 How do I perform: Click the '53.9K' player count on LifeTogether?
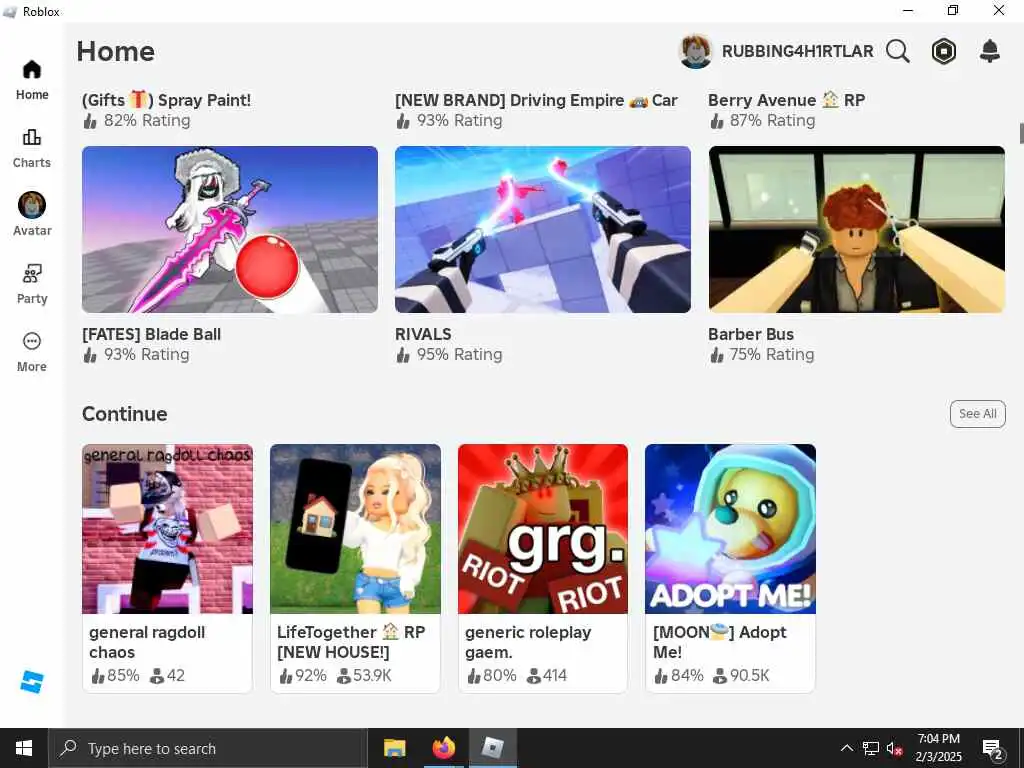pyautogui.click(x=372, y=675)
